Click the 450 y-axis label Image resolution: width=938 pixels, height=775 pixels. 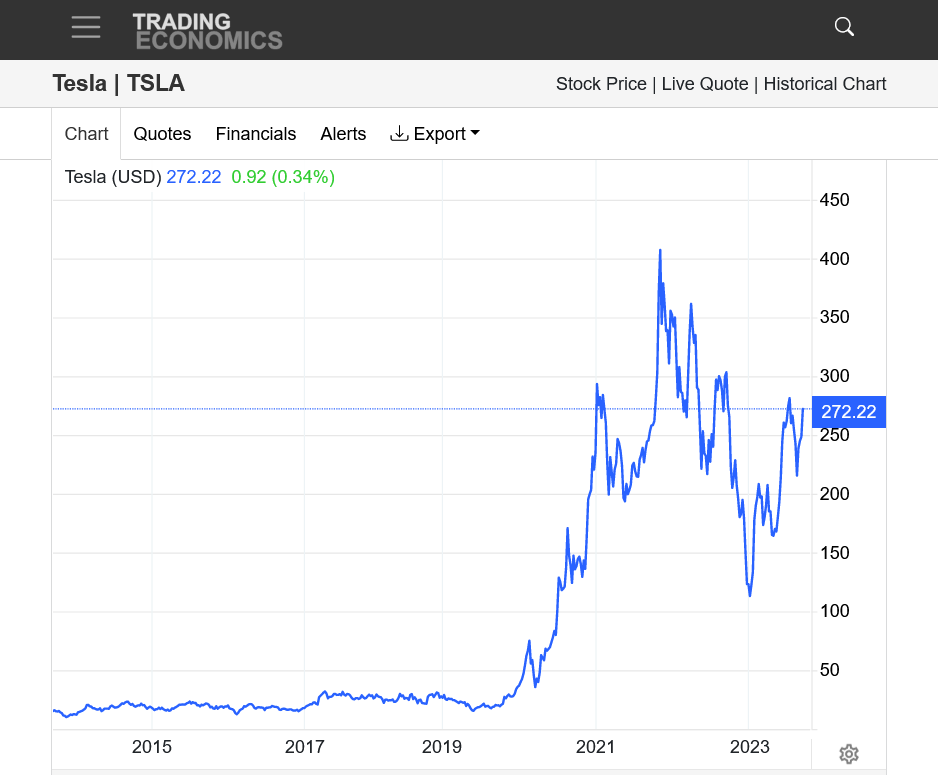tap(835, 200)
